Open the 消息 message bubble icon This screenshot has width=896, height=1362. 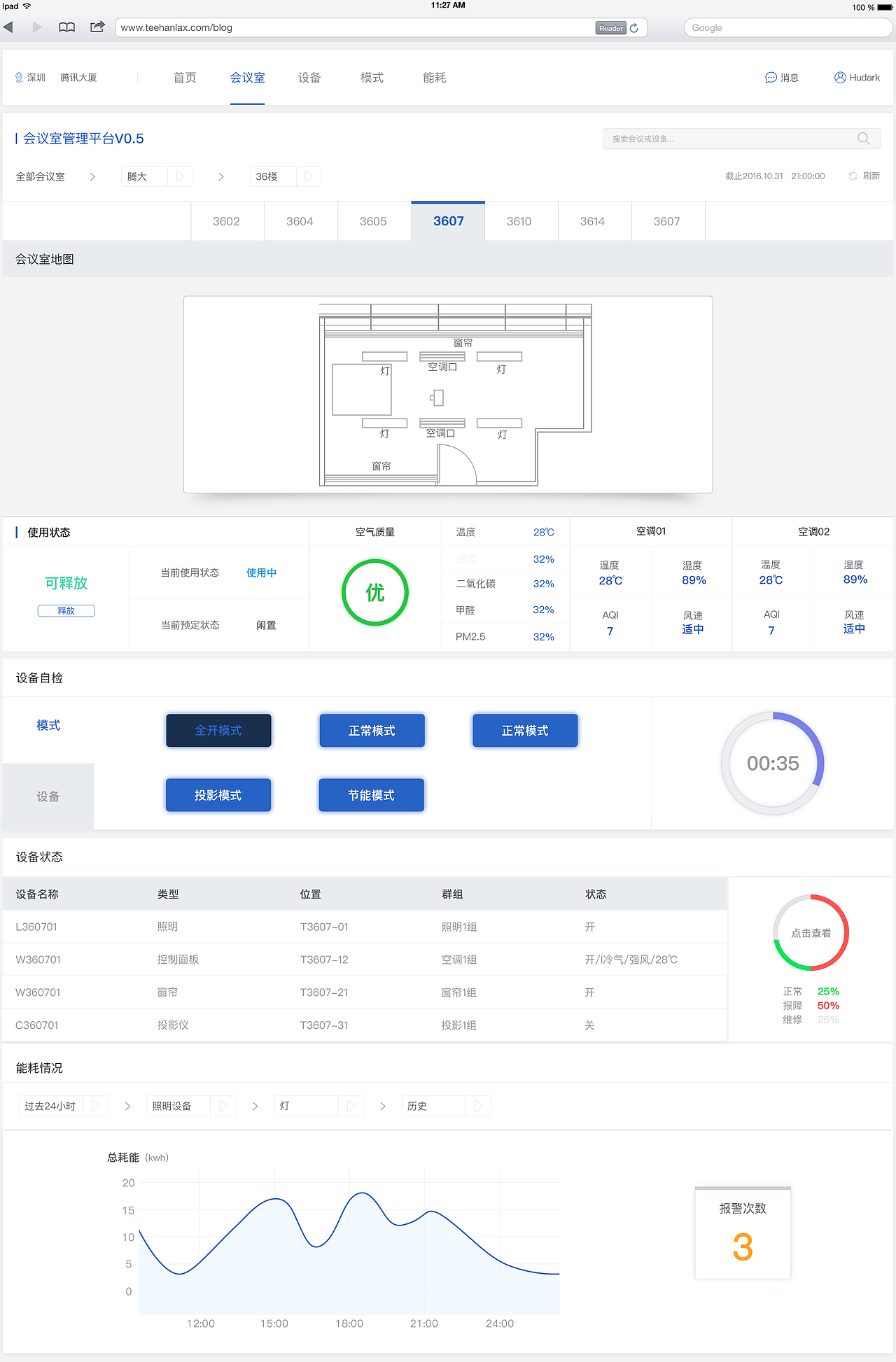[771, 78]
